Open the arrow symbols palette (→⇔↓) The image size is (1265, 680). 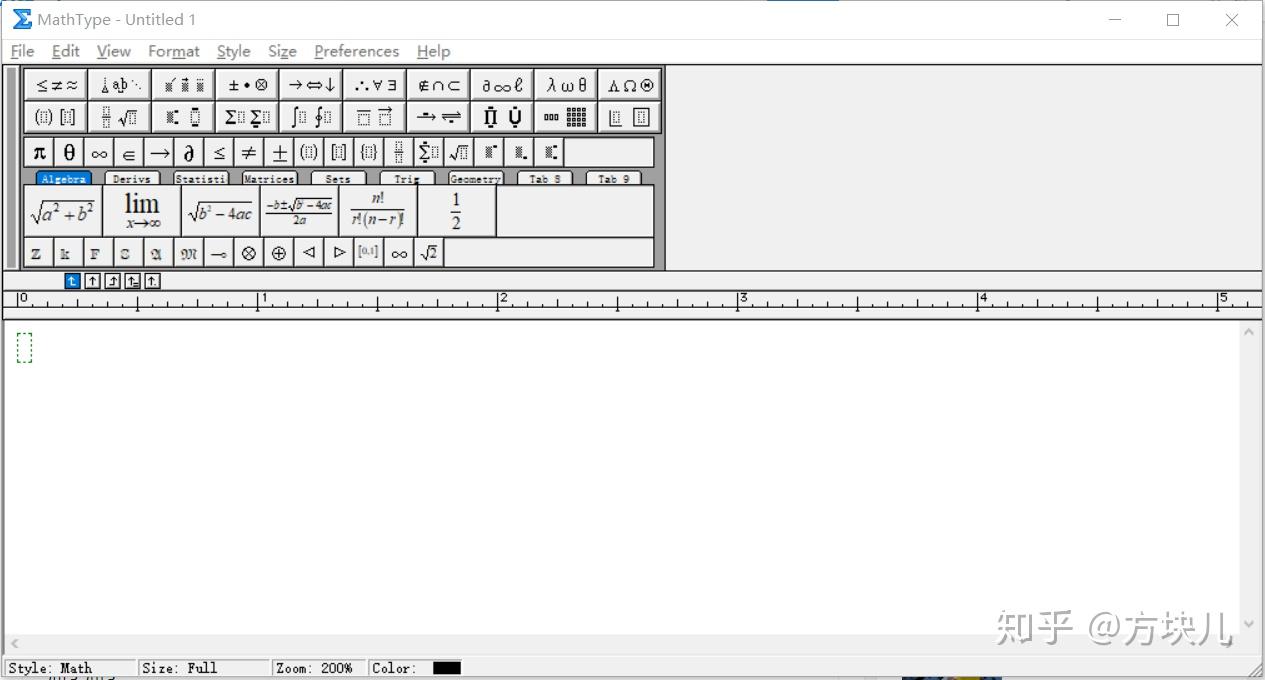[311, 85]
